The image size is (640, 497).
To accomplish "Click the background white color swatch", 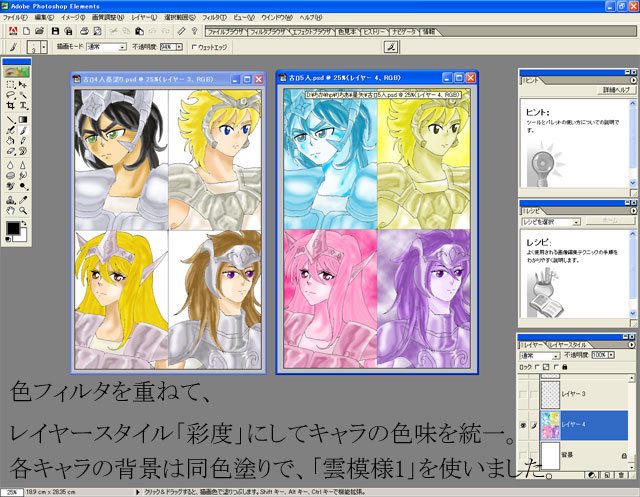I will tap(21, 235).
